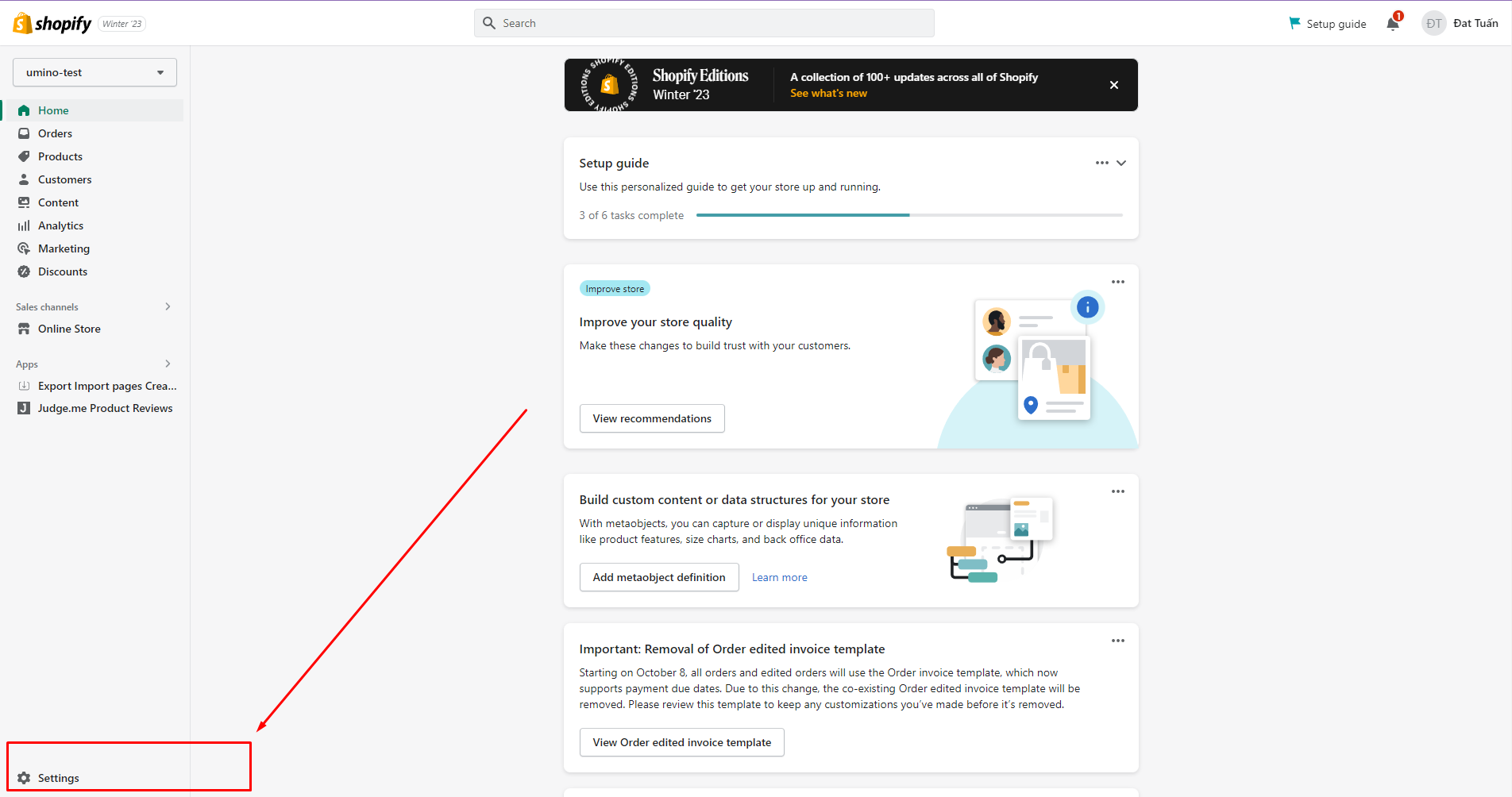
Task: Open Products in the sidebar
Action: click(94, 156)
